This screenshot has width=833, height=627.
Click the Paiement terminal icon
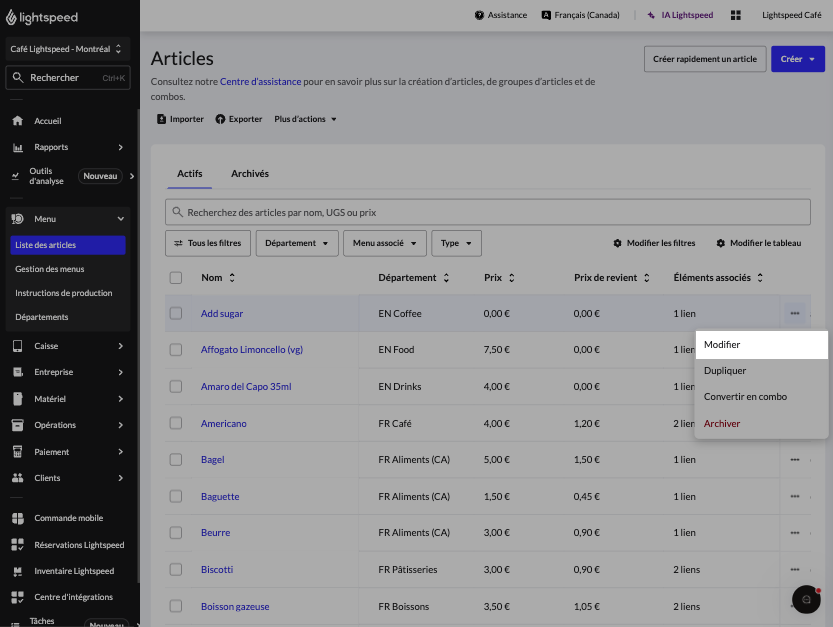18,452
